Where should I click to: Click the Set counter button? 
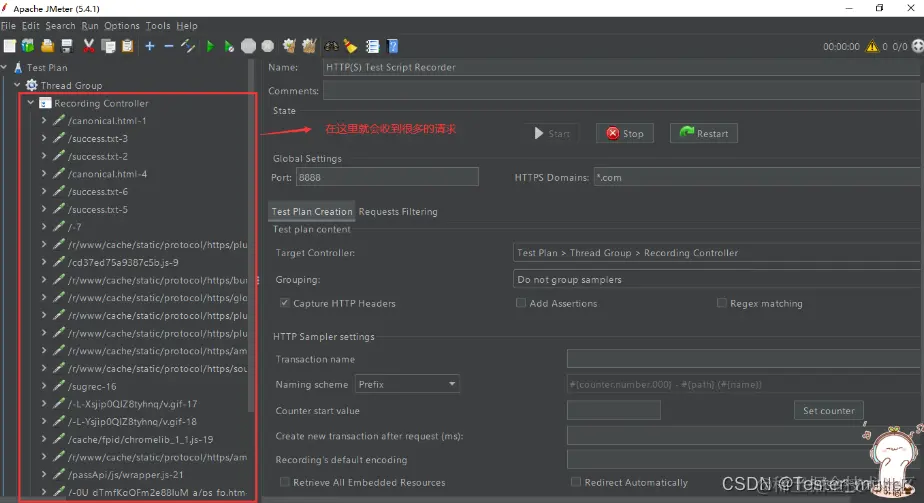[829, 411]
